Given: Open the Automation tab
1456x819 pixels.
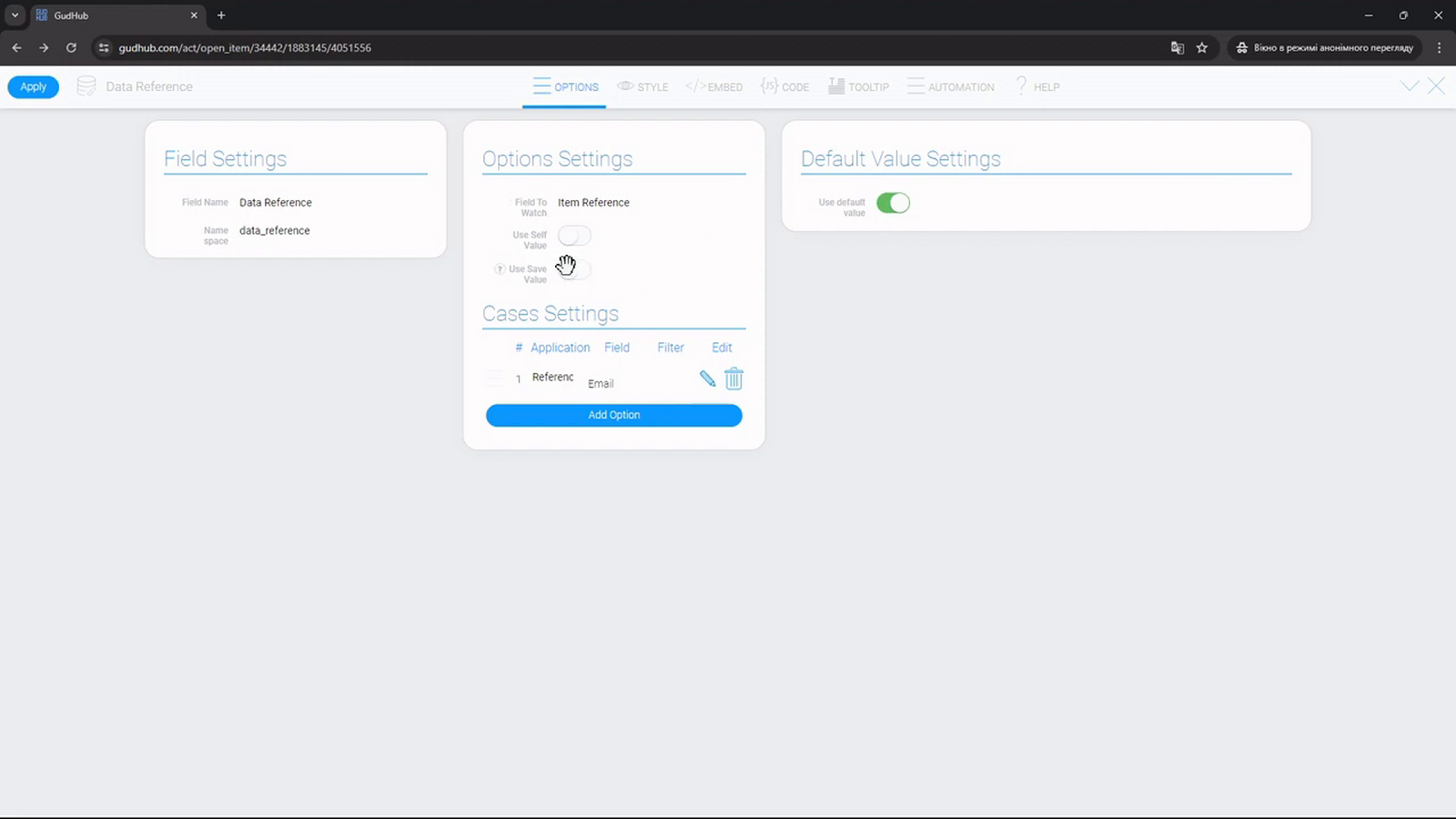Looking at the screenshot, I should point(951,86).
